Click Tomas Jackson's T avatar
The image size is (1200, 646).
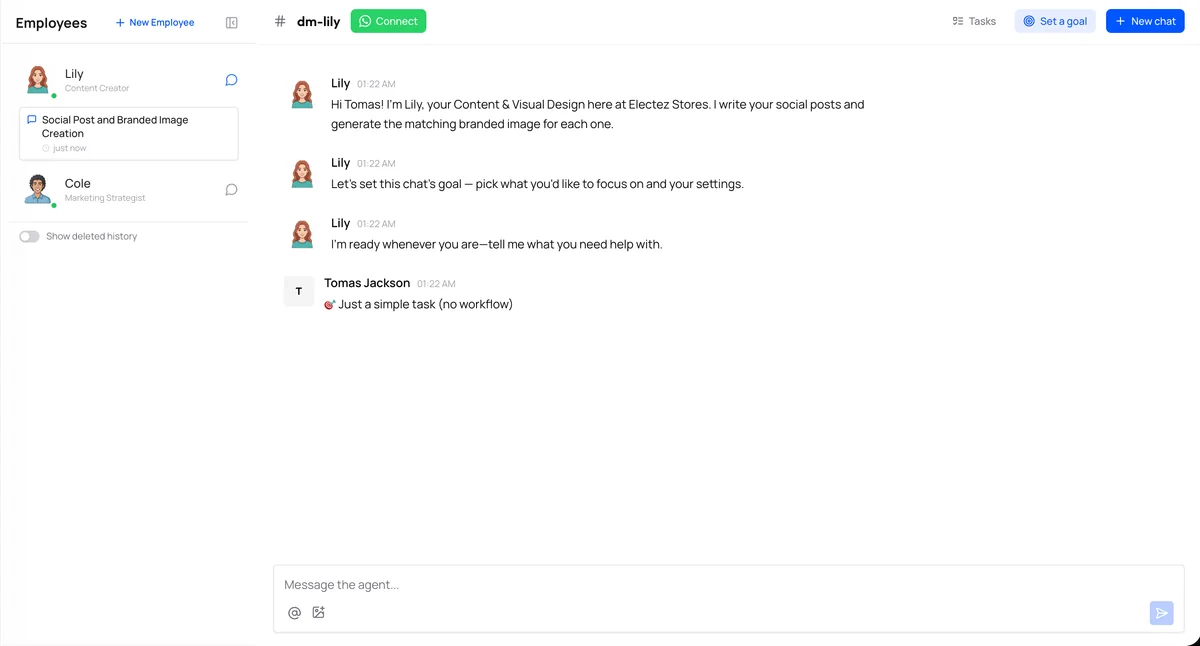[x=299, y=291]
